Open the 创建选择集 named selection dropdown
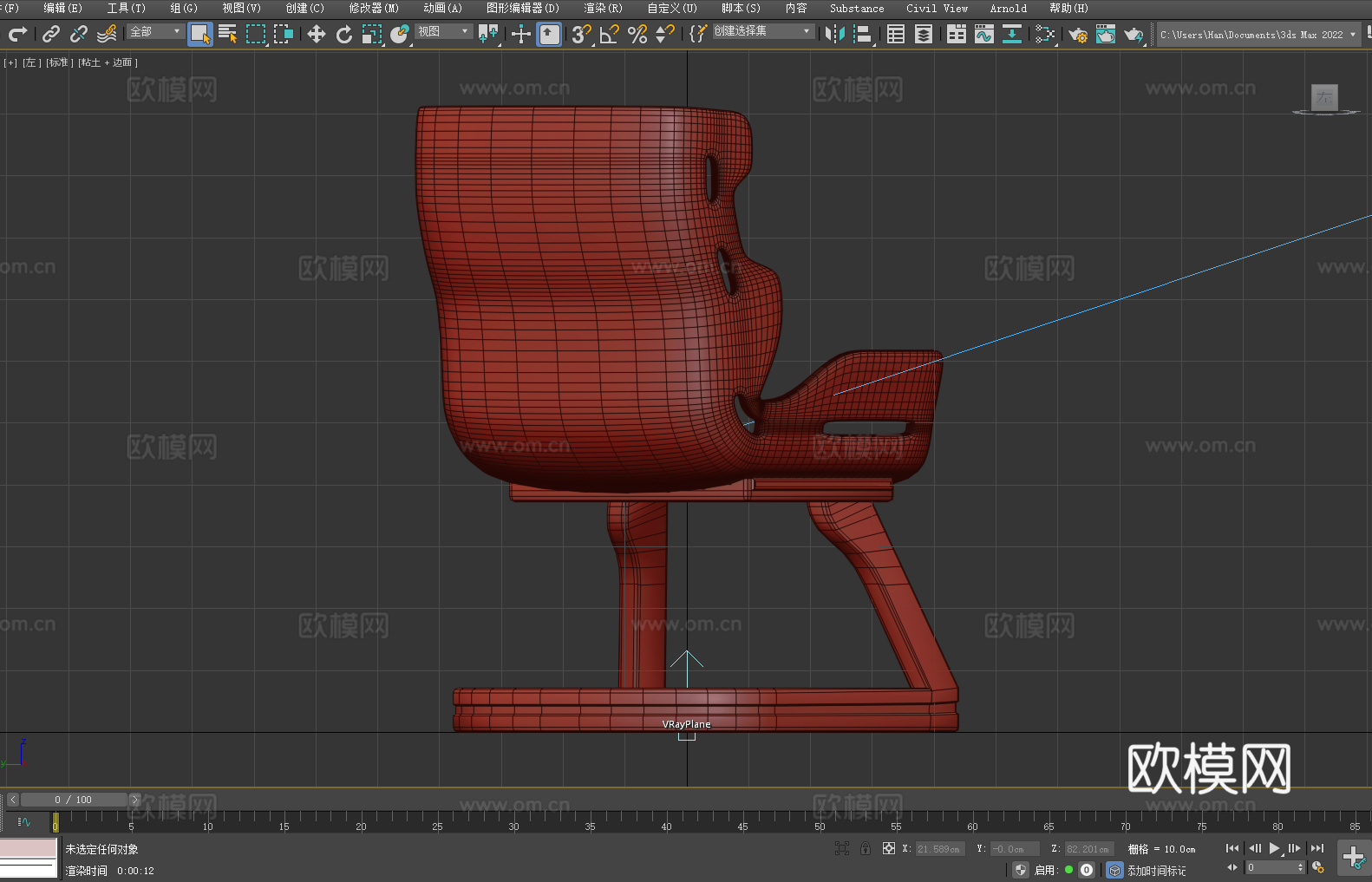This screenshot has height=882, width=1372. click(763, 31)
